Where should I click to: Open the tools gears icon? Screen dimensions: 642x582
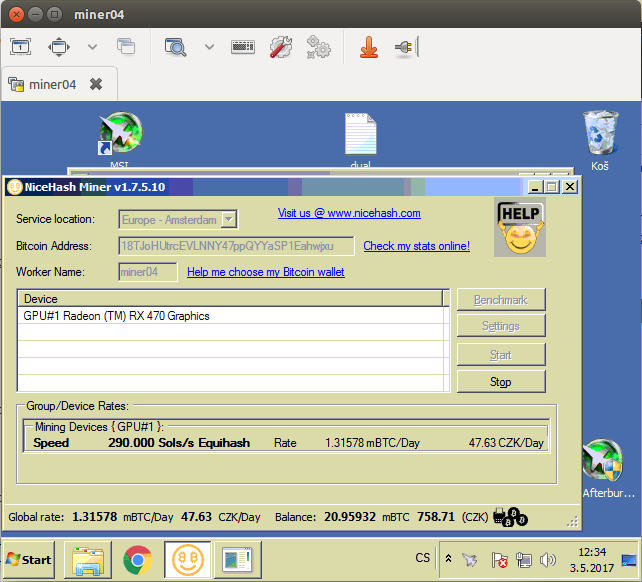(319, 47)
